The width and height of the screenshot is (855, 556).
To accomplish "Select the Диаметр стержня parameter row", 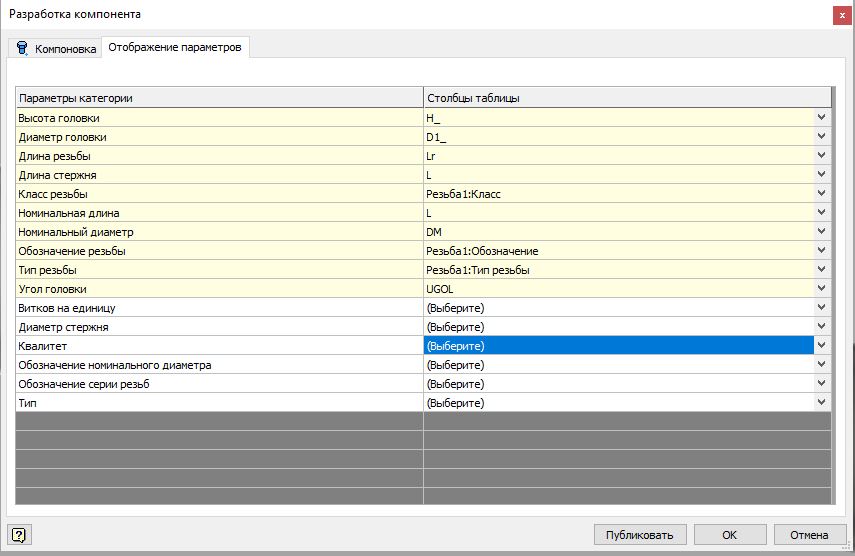I will [x=219, y=327].
